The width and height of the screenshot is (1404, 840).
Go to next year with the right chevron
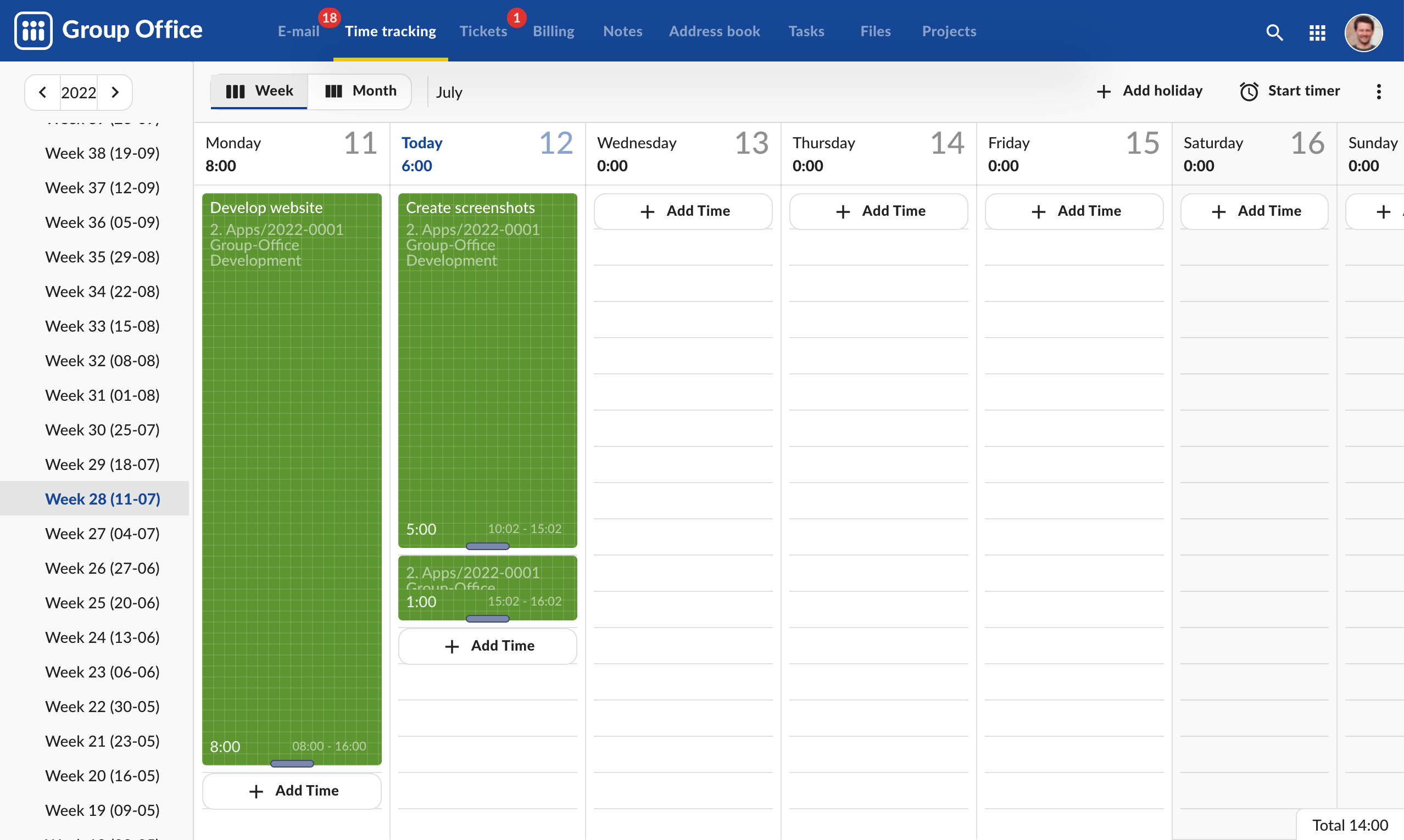pyautogui.click(x=115, y=92)
